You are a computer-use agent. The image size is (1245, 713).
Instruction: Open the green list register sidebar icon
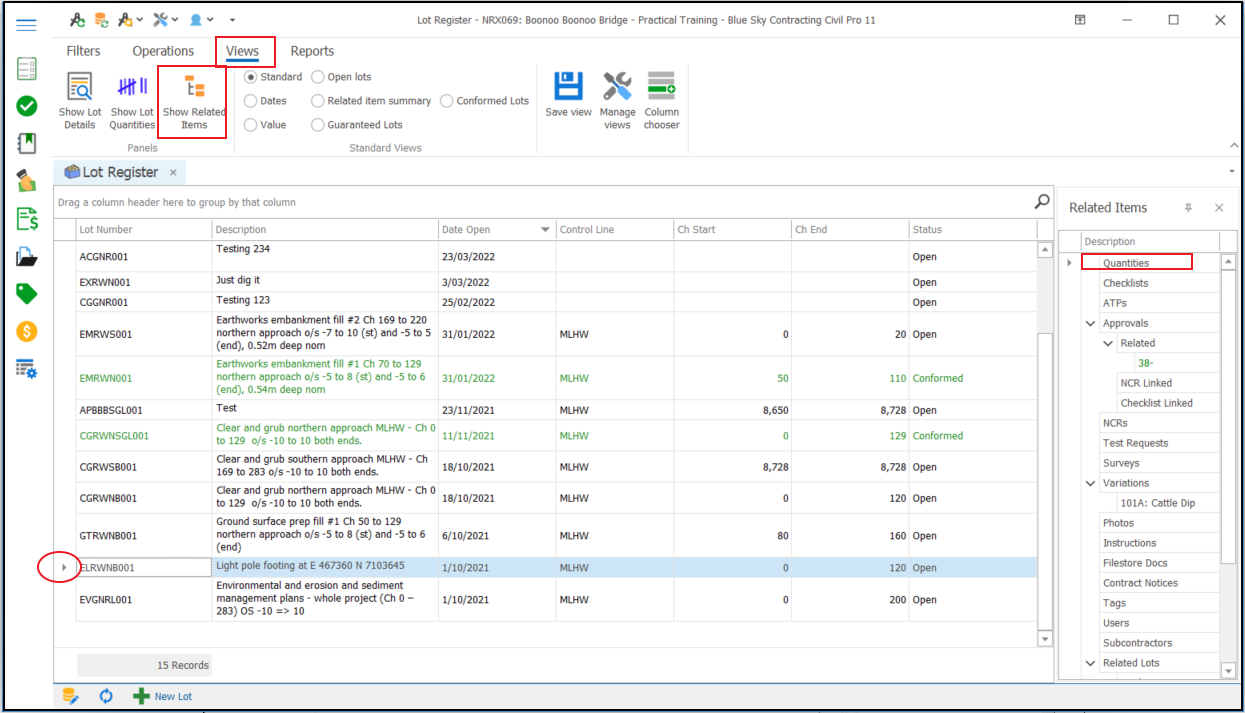click(27, 69)
